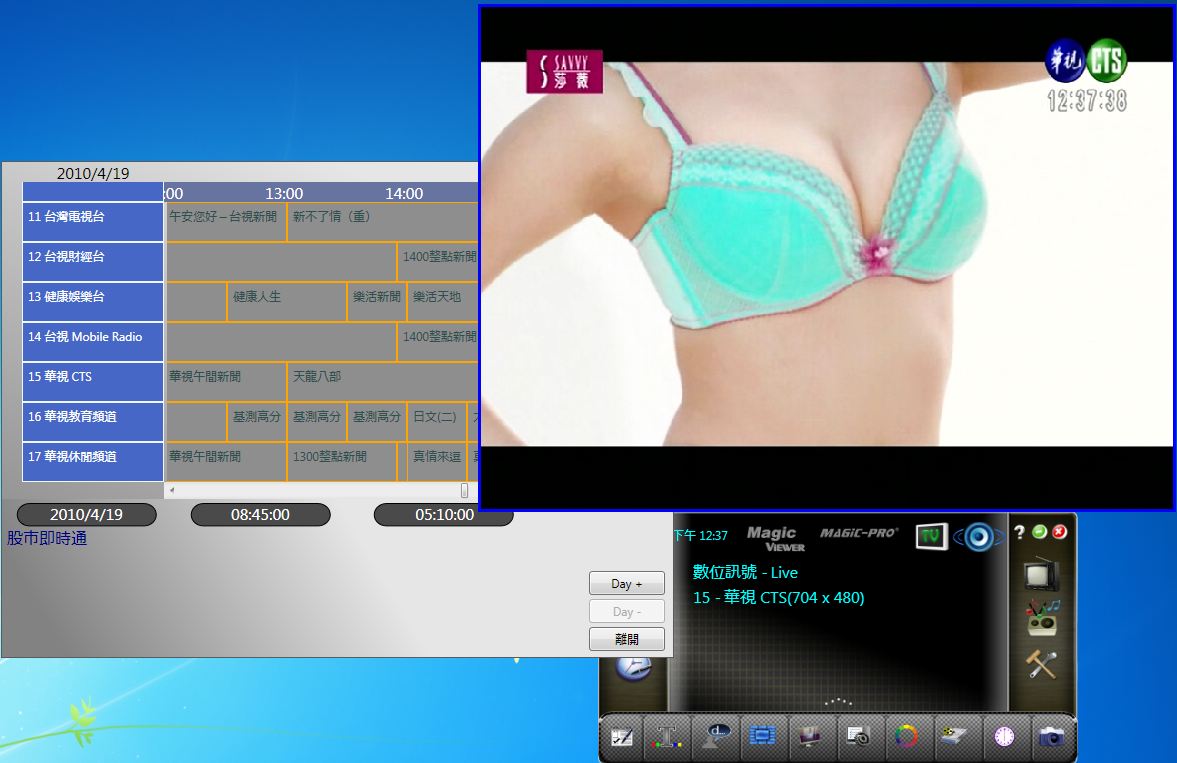Click 1400整點新聞 in the 台視財經台 row

click(x=438, y=261)
